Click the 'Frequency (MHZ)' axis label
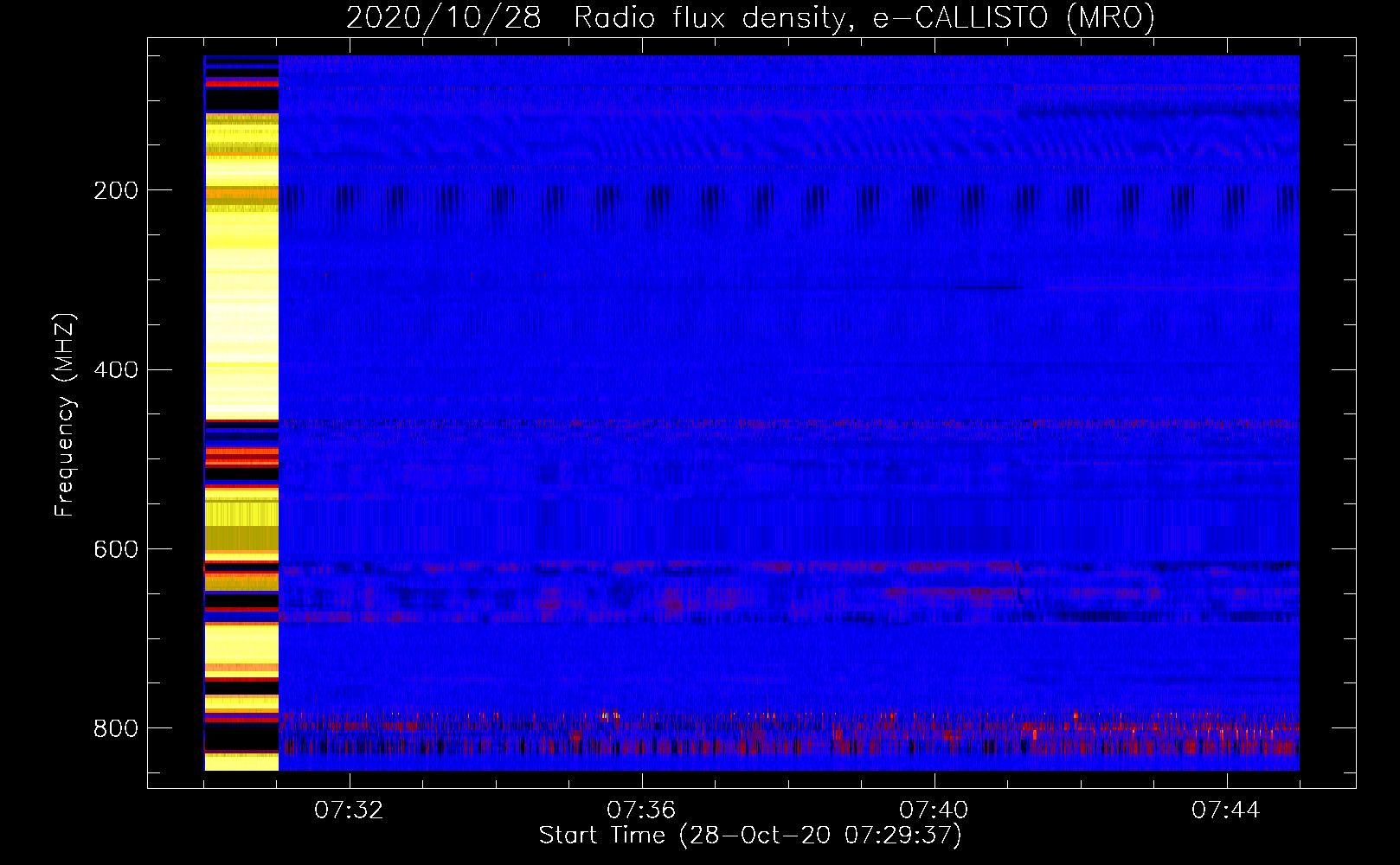This screenshot has width=1400, height=865. pos(65,414)
